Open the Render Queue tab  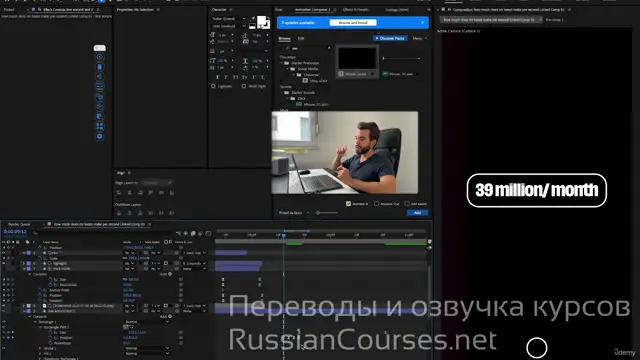(19, 224)
